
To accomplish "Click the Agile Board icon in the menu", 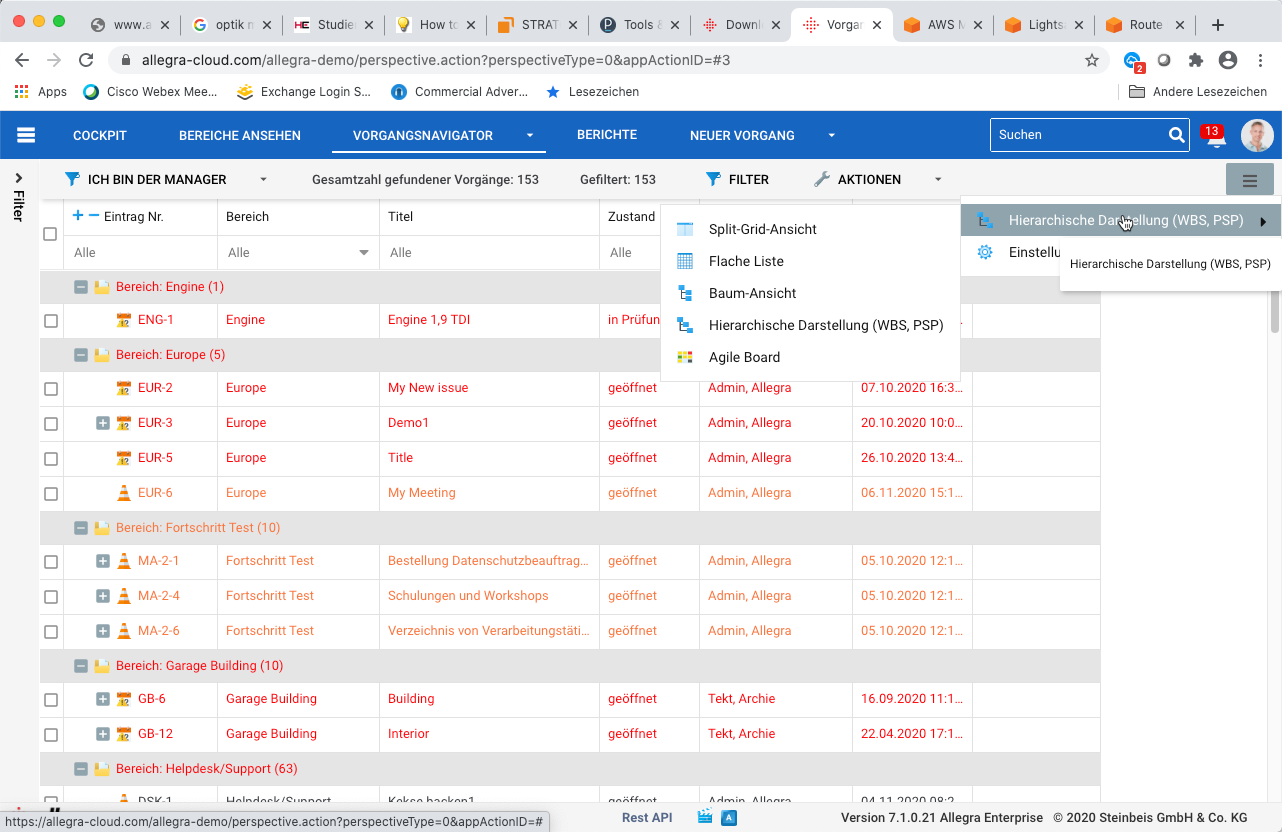I will coord(685,357).
